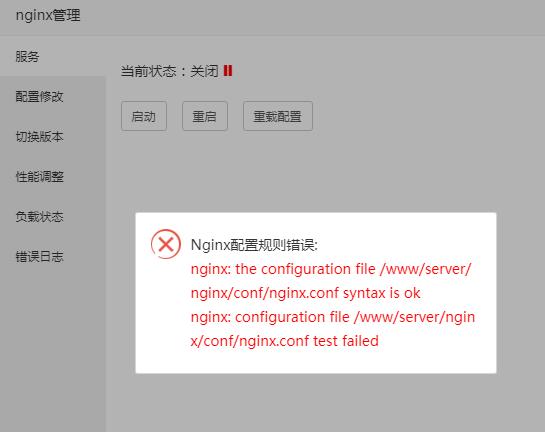
Task: Switch to the 配置修改 tab
Action: coord(52,96)
